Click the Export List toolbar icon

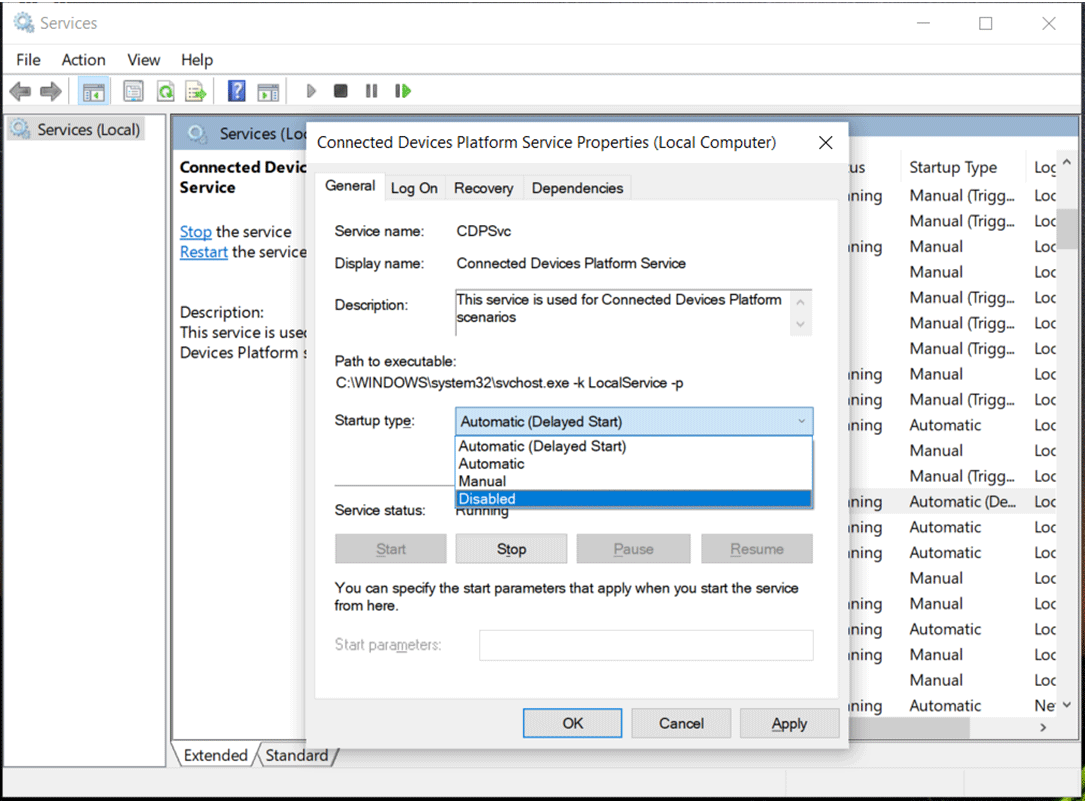point(197,91)
